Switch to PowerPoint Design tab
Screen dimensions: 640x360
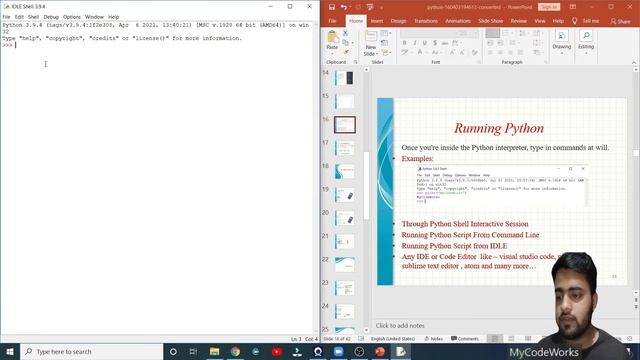pyautogui.click(x=398, y=21)
